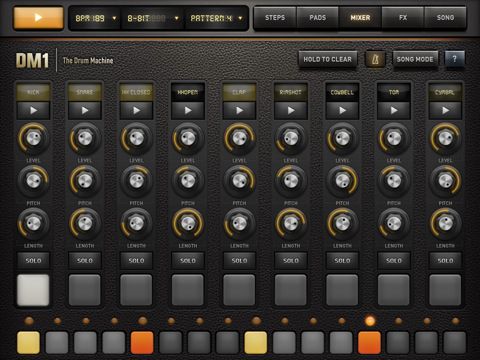Tap the Clap channel pad
This screenshot has width=480, height=360.
click(x=239, y=290)
